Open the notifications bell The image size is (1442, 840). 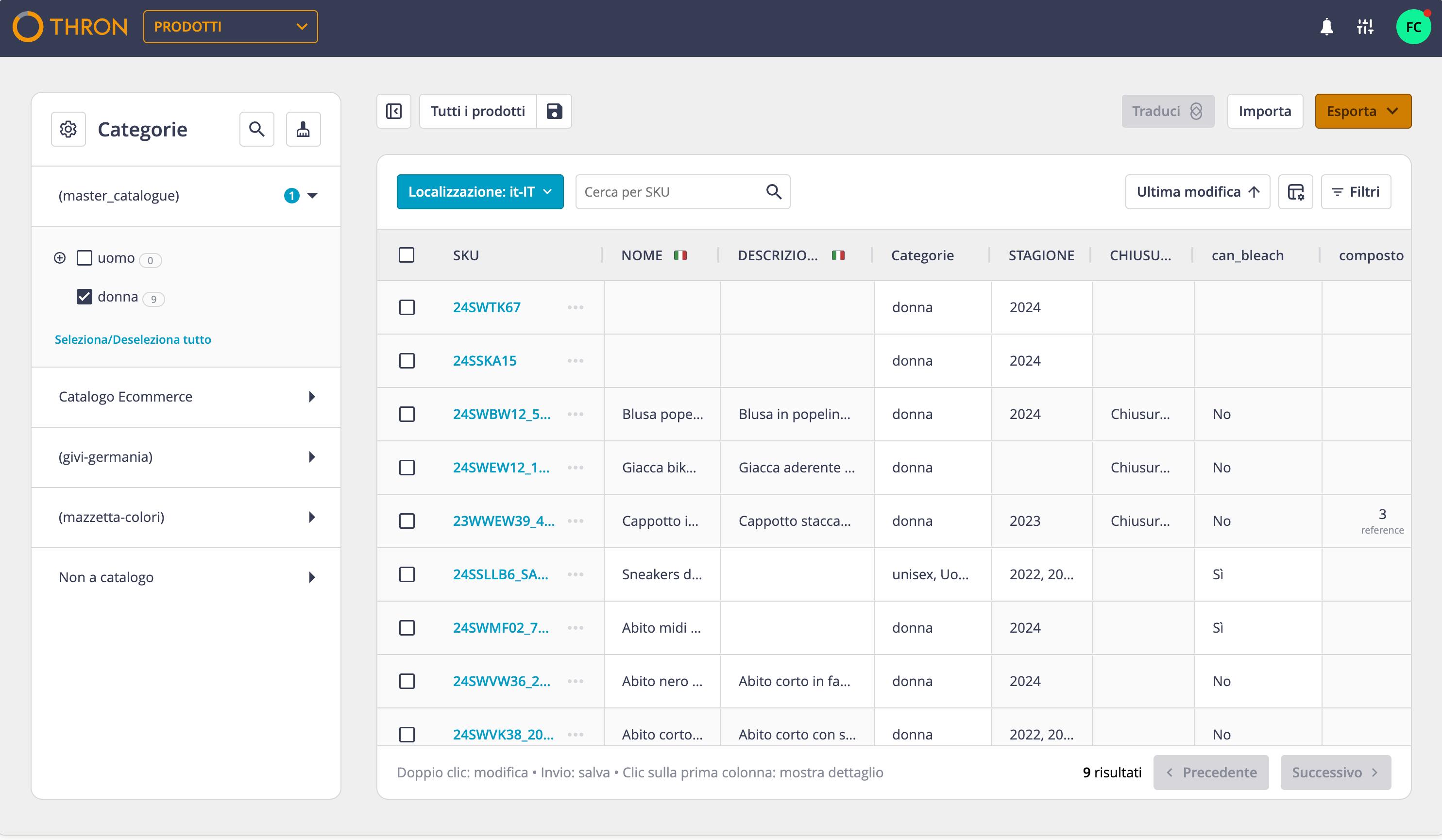tap(1326, 27)
